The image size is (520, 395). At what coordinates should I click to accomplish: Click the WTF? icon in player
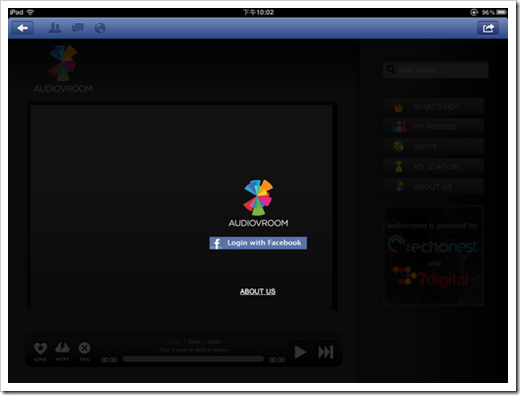(x=62, y=348)
